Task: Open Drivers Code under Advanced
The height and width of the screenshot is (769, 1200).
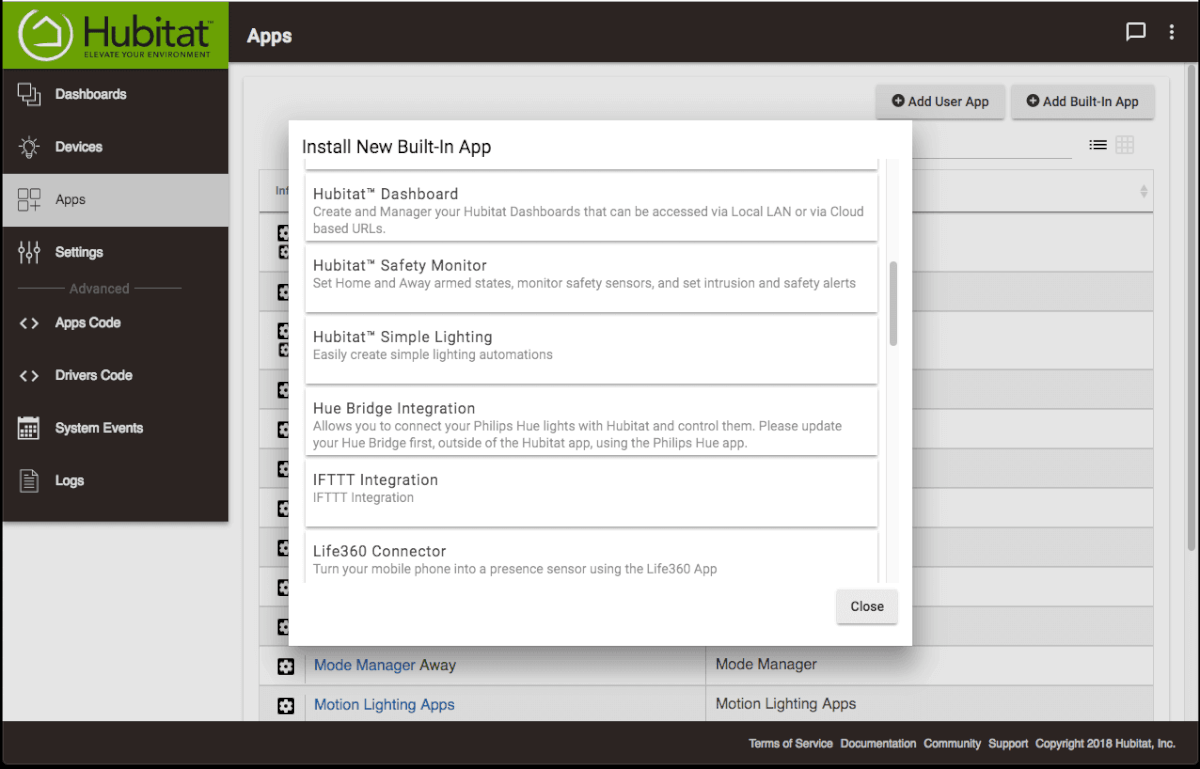Action: click(x=114, y=375)
